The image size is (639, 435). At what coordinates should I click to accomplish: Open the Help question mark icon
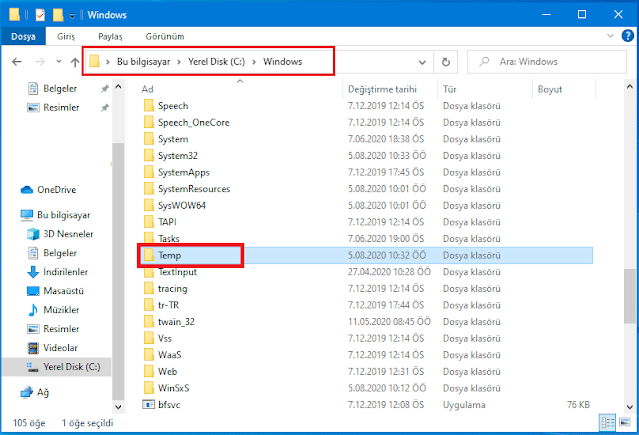click(628, 36)
